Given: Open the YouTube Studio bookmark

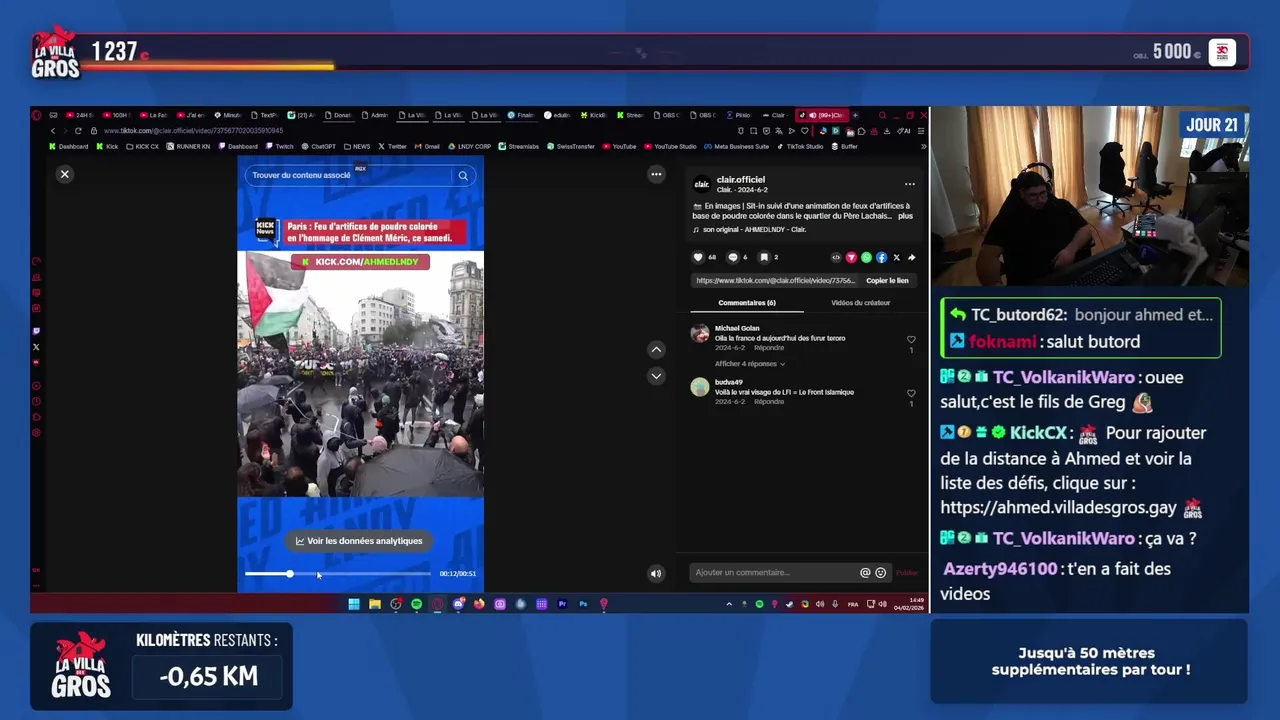Looking at the screenshot, I should click(670, 146).
